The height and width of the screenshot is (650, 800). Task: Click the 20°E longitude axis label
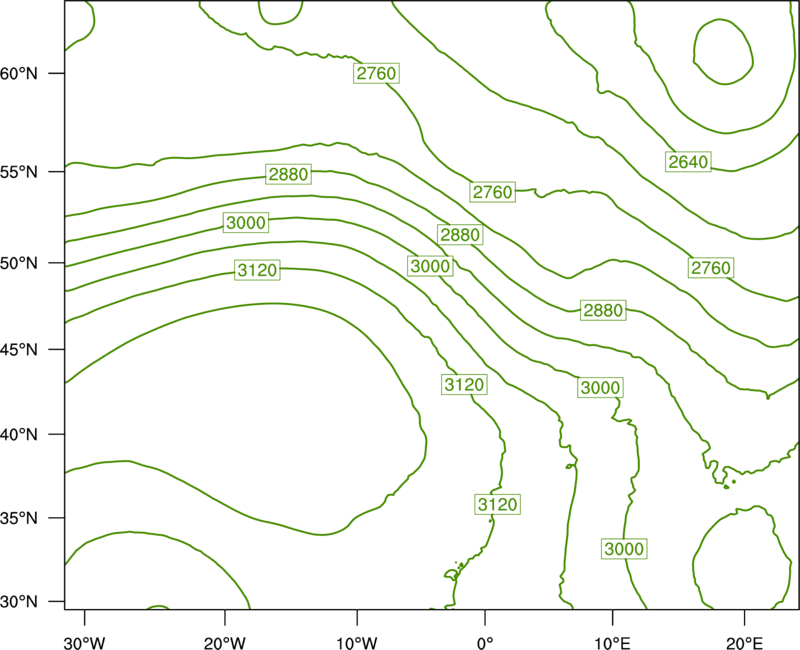[744, 643]
